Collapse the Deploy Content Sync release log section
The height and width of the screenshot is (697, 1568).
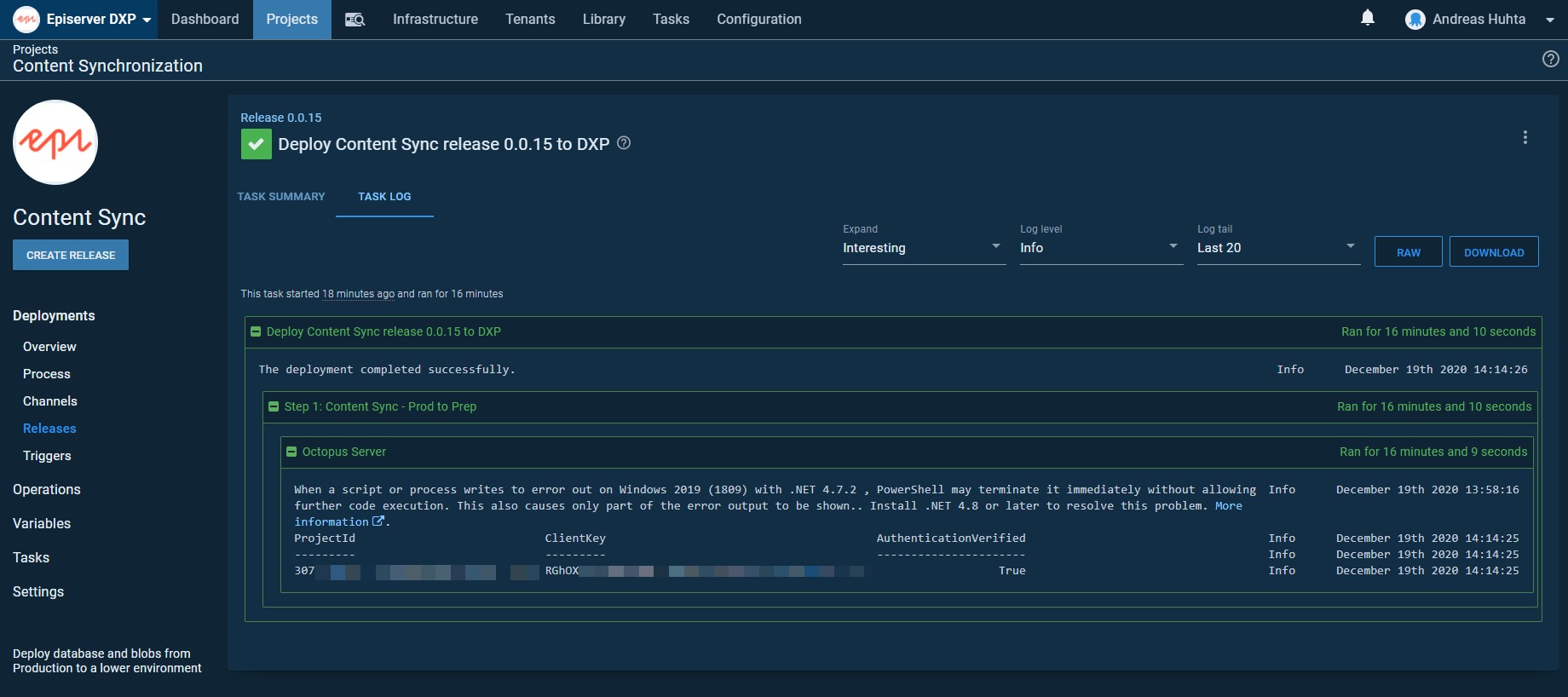(256, 331)
